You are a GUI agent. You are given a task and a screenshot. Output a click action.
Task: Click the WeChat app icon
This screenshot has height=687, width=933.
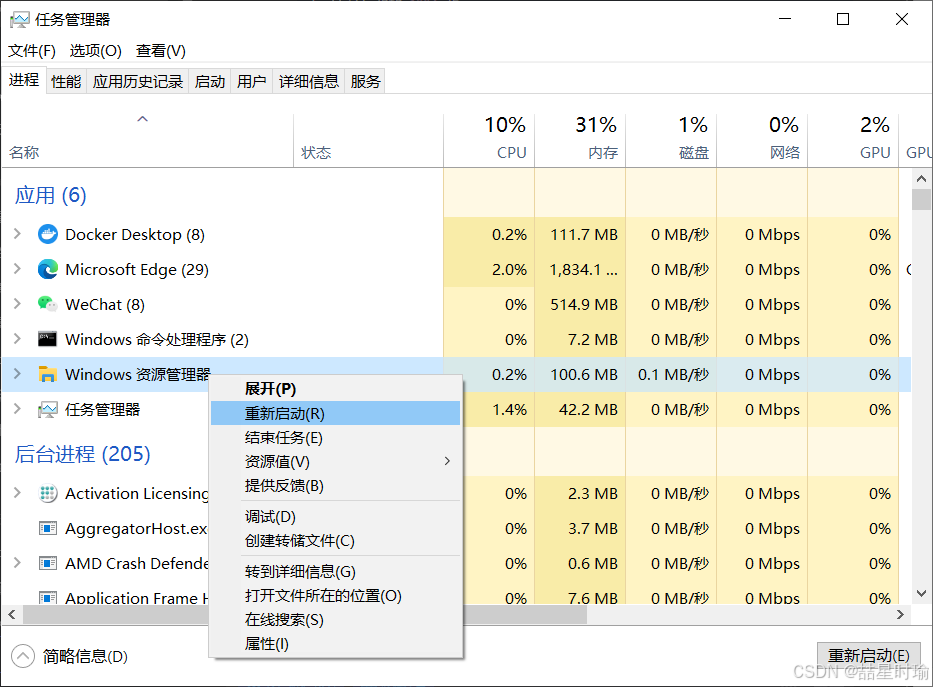(48, 305)
